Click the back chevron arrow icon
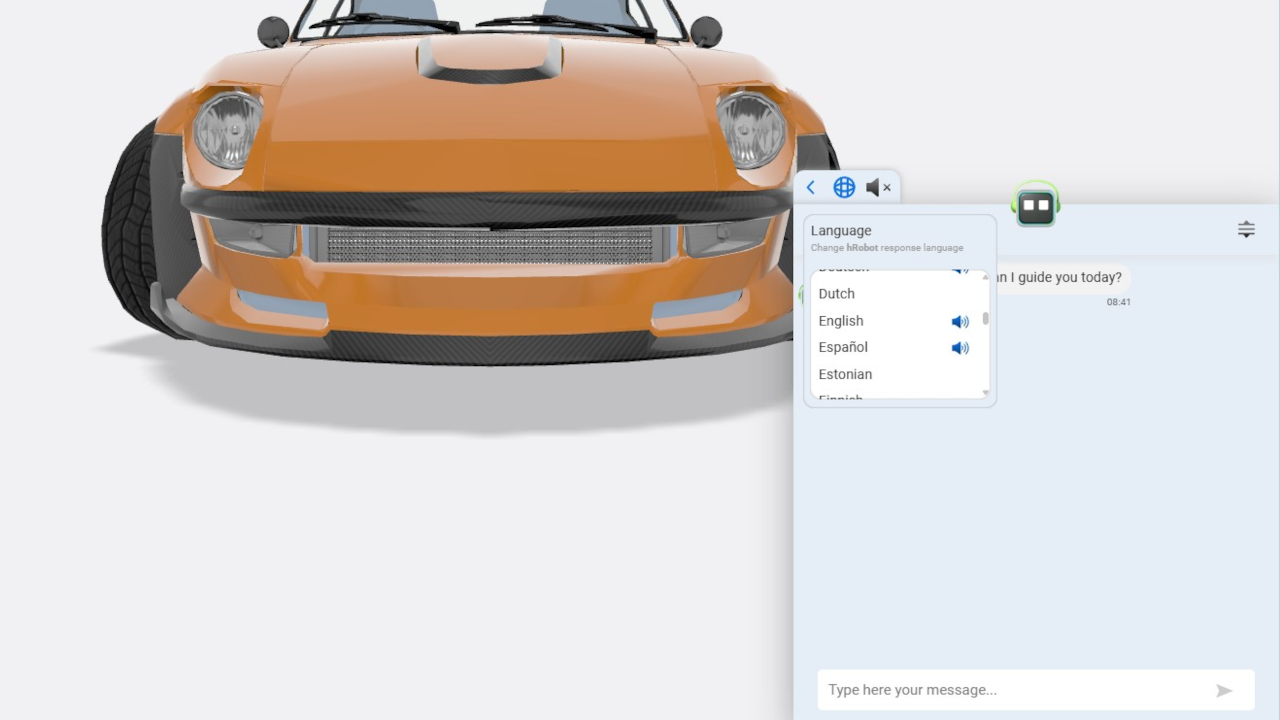 (811, 187)
